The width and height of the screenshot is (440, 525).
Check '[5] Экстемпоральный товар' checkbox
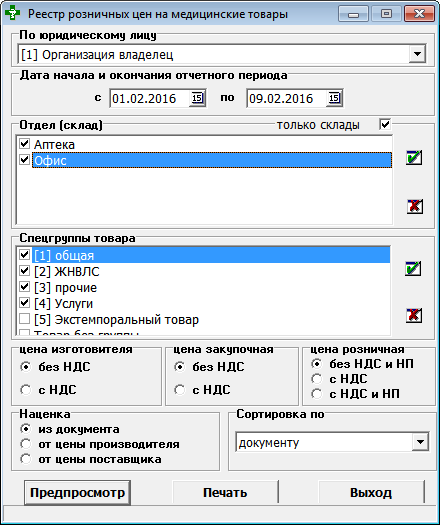point(24,319)
